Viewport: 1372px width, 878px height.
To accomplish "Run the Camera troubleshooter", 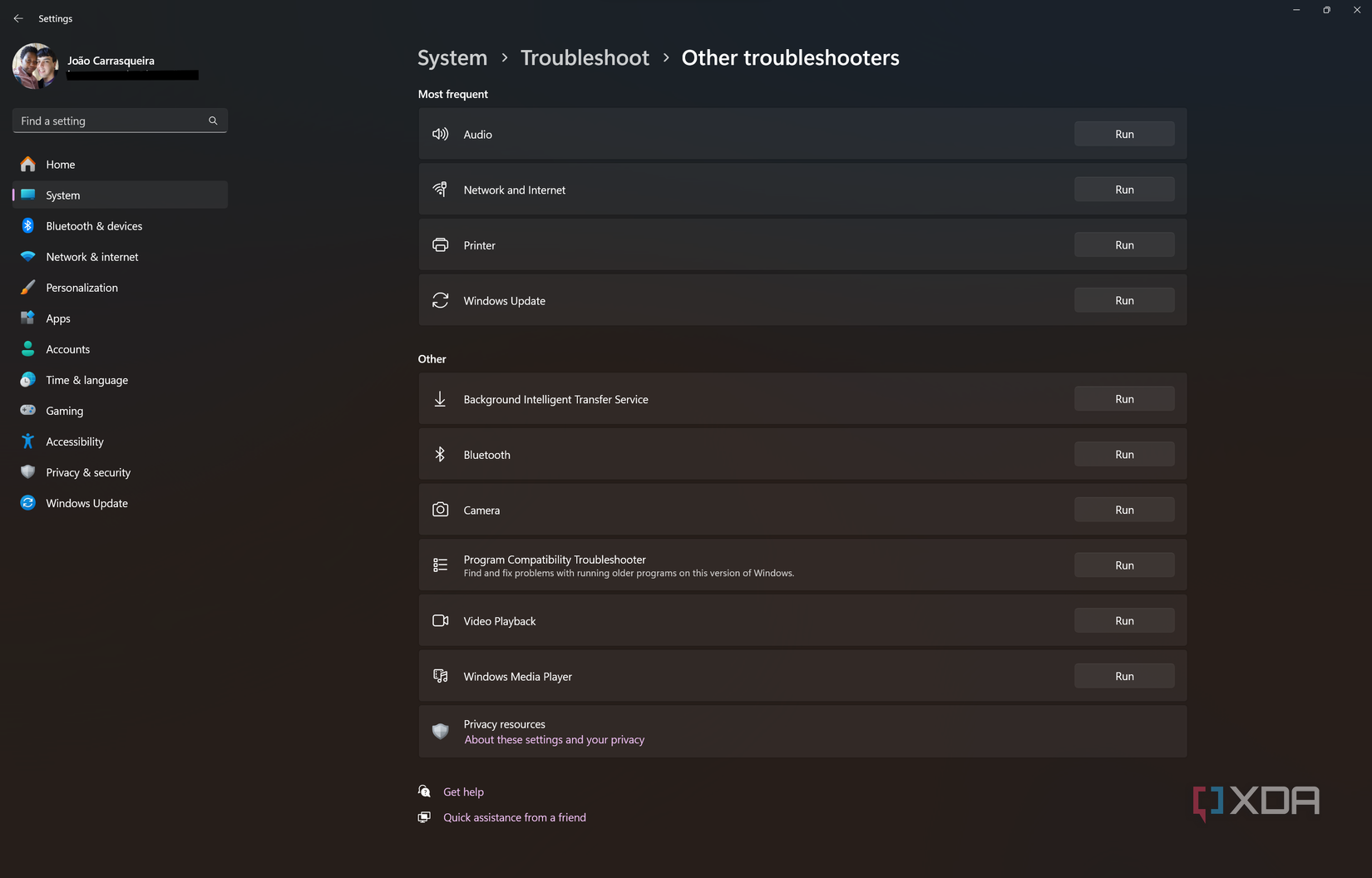I will pyautogui.click(x=1124, y=510).
